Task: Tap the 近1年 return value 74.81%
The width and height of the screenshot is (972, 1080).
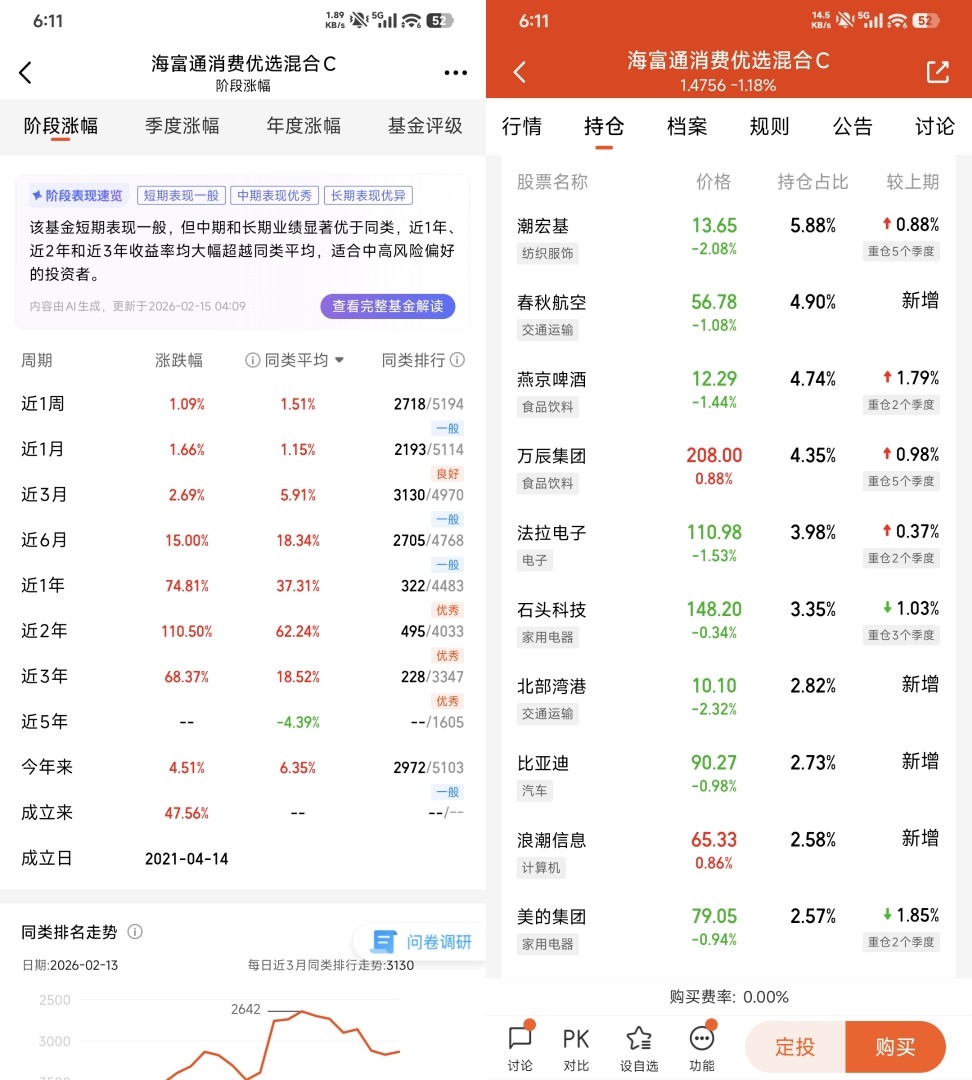Action: tap(187, 585)
